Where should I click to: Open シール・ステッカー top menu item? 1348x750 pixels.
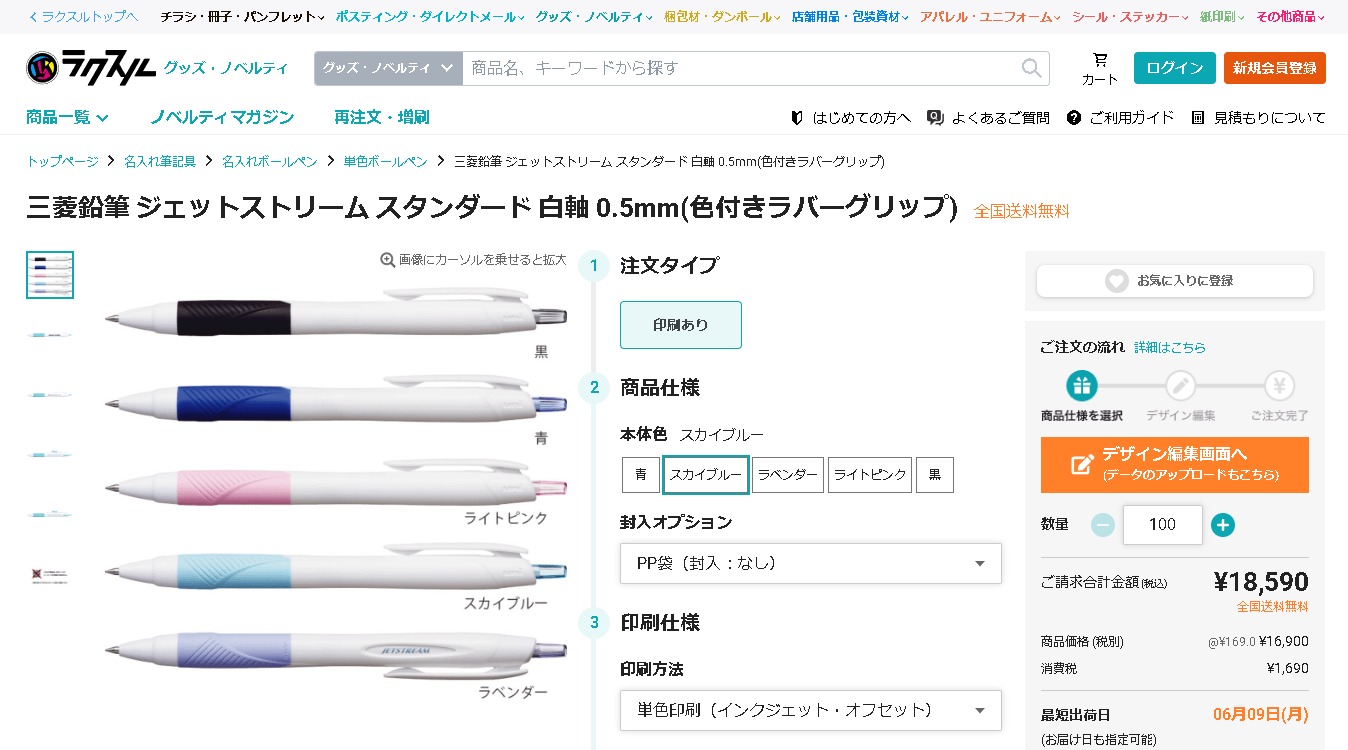[x=1130, y=17]
